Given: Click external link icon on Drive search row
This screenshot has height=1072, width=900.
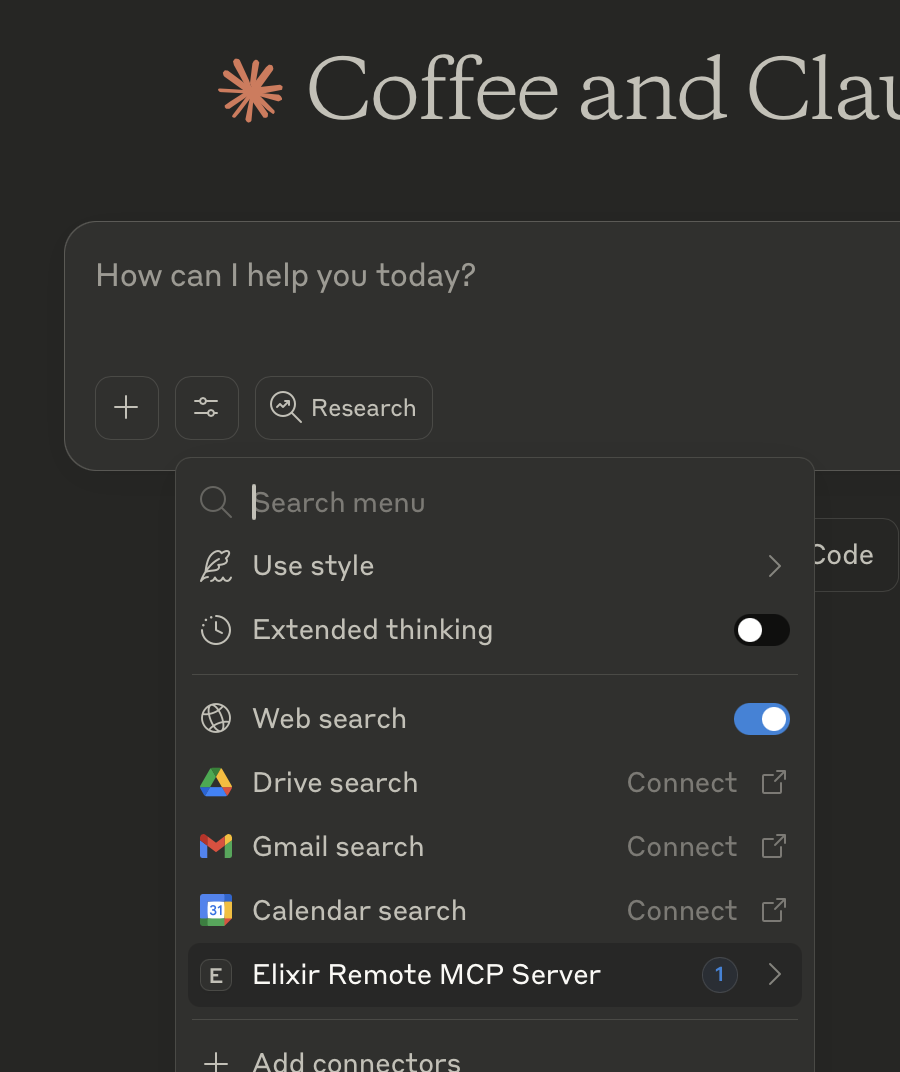Looking at the screenshot, I should [773, 783].
